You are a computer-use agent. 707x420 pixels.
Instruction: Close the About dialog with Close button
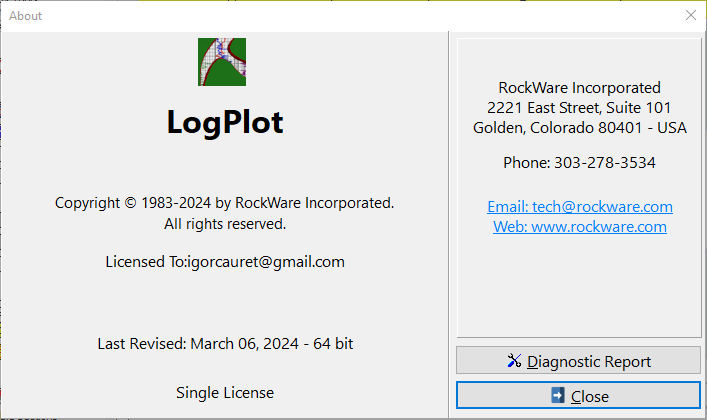click(x=578, y=396)
